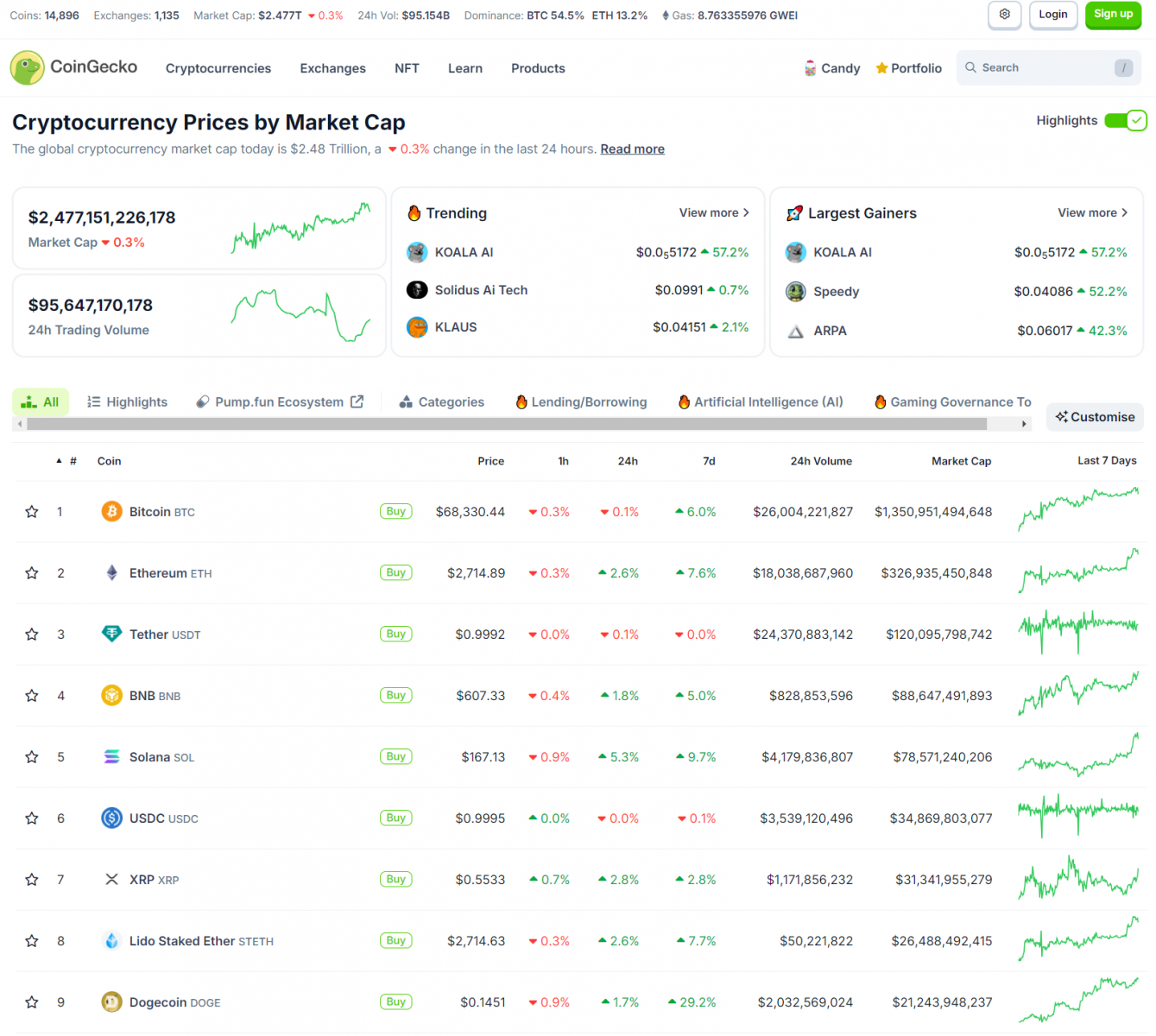Open the Categories tab

pyautogui.click(x=442, y=401)
